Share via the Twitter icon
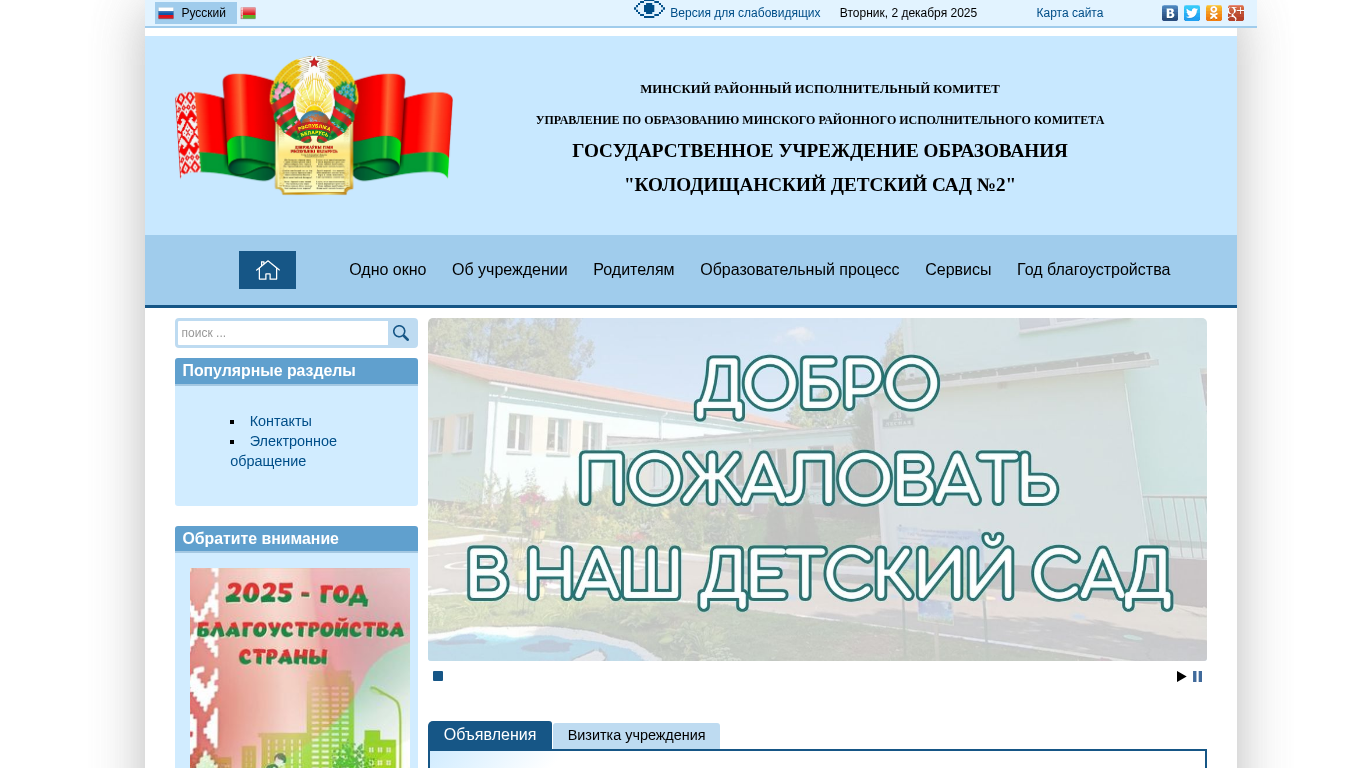The height and width of the screenshot is (768, 1366). (1192, 13)
